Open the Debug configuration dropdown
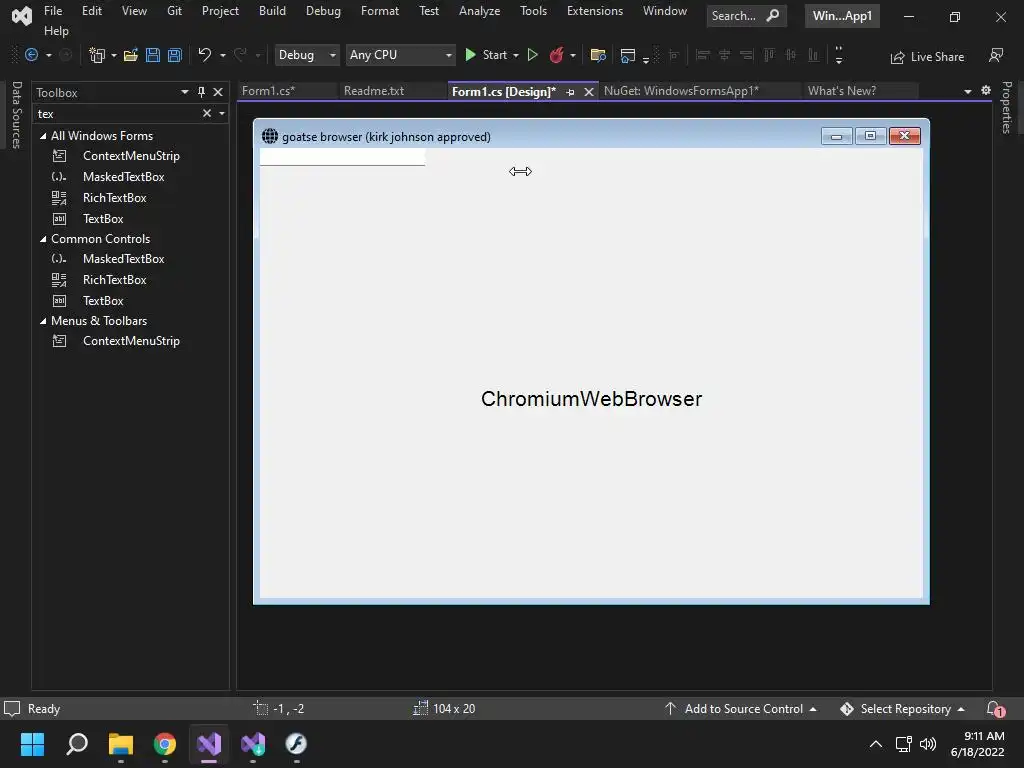 (307, 55)
